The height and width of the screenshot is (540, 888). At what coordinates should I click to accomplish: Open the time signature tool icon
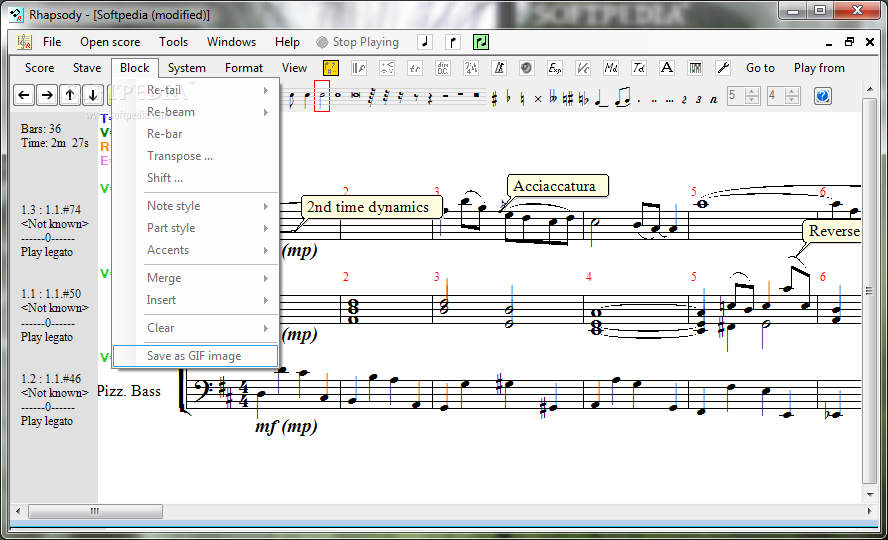click(471, 68)
